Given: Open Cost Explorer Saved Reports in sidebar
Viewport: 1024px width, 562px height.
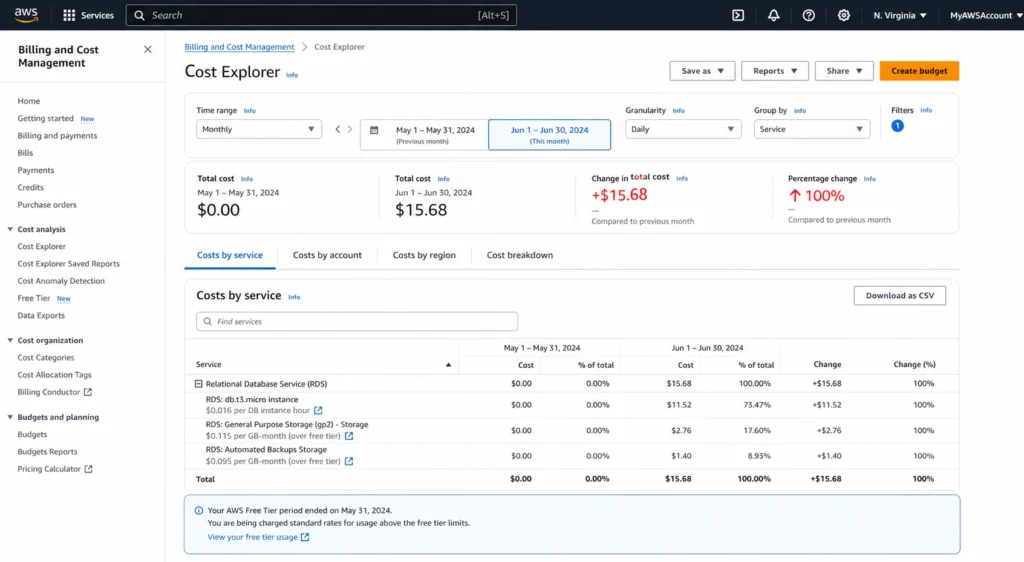Looking at the screenshot, I should coord(69,264).
